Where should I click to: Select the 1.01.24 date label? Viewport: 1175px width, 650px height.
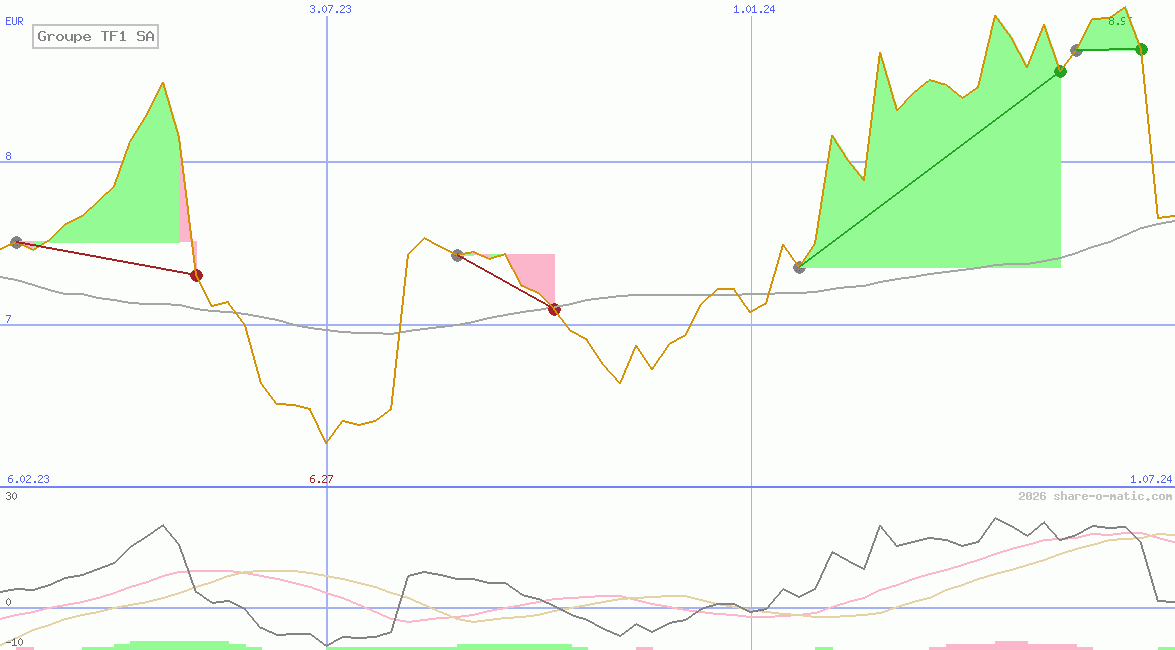click(754, 9)
